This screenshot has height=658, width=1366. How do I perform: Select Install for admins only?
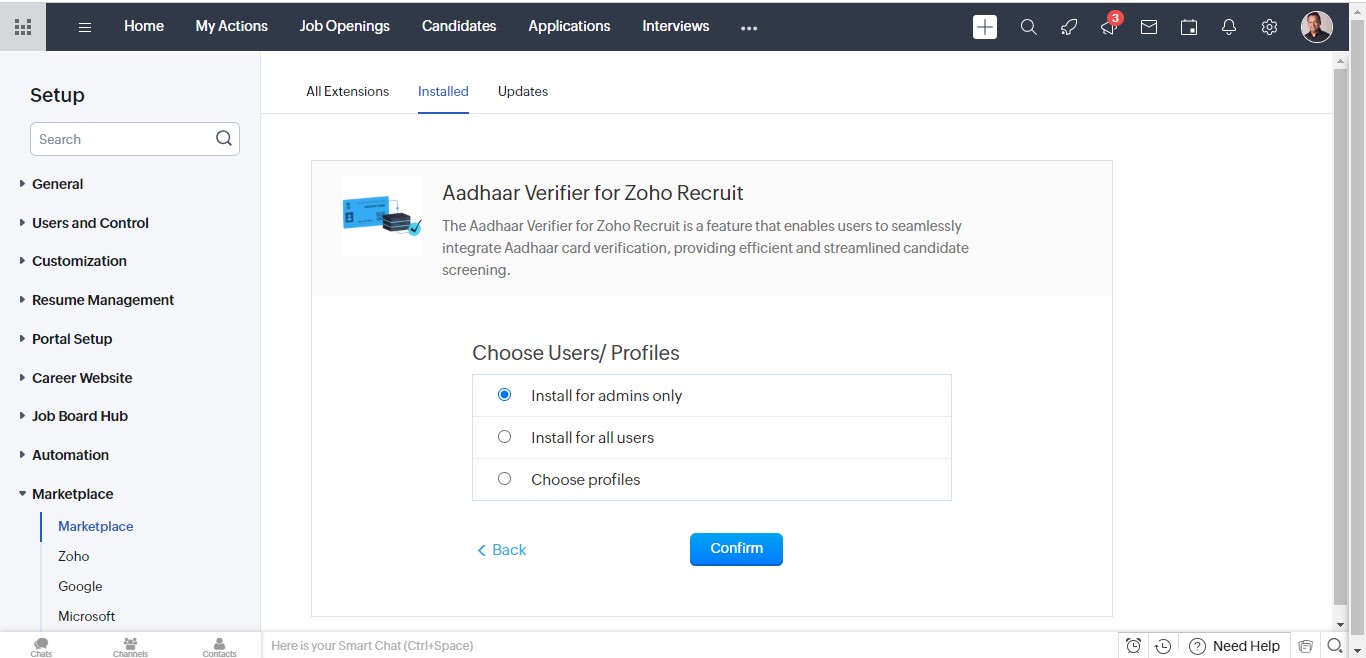pyautogui.click(x=504, y=395)
